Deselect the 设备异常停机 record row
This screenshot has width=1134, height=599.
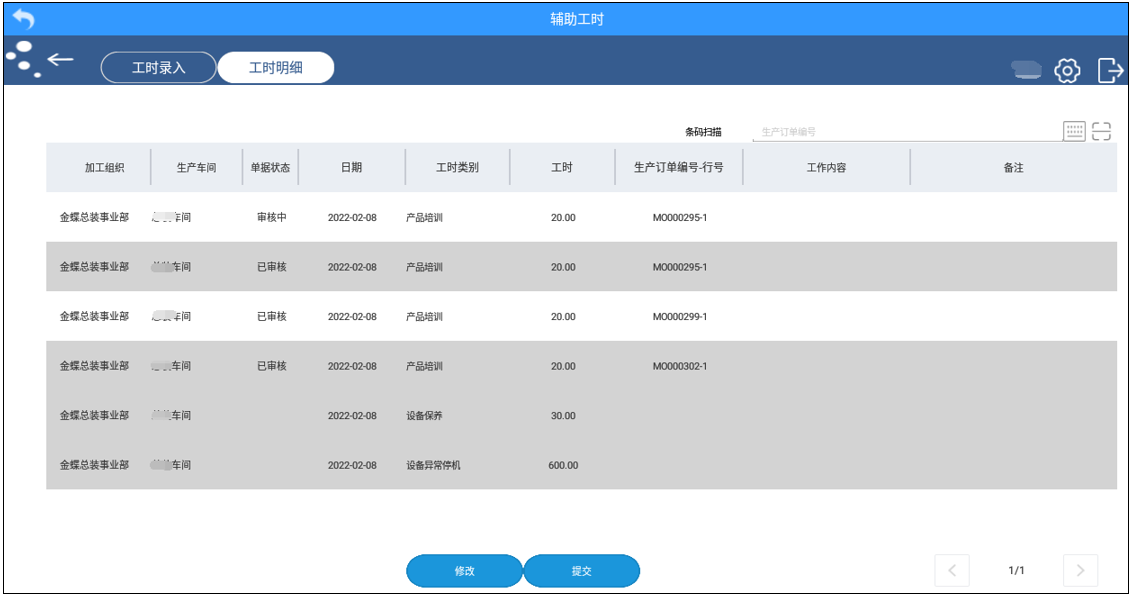click(500, 465)
